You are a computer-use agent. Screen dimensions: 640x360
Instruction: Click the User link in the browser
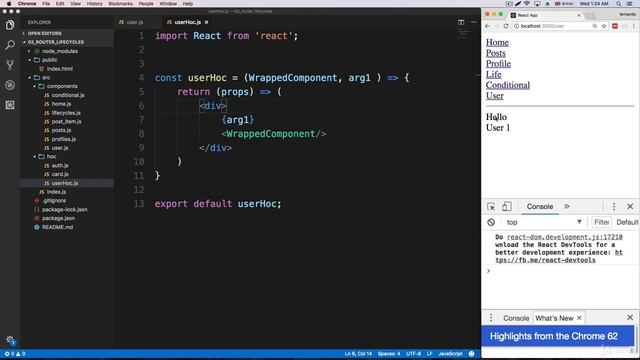(x=495, y=96)
